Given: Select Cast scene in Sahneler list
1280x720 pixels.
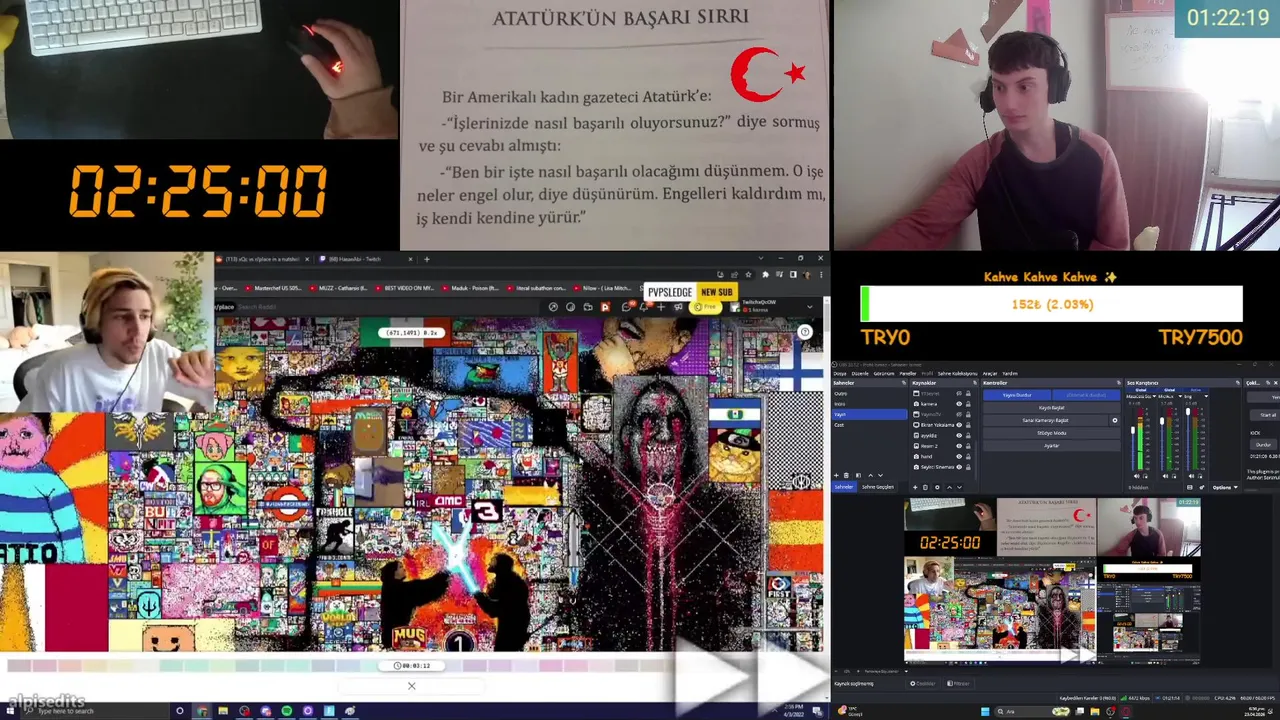Looking at the screenshot, I should (x=869, y=425).
